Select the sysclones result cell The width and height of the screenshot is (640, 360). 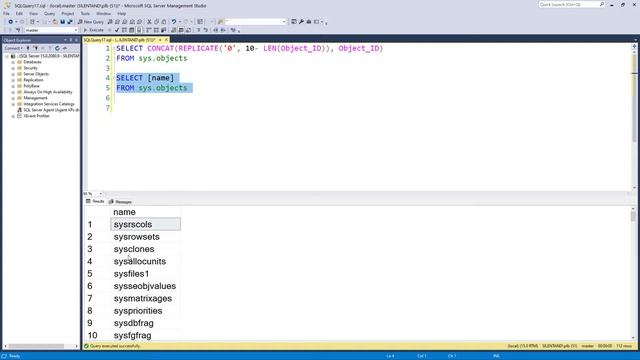145,249
